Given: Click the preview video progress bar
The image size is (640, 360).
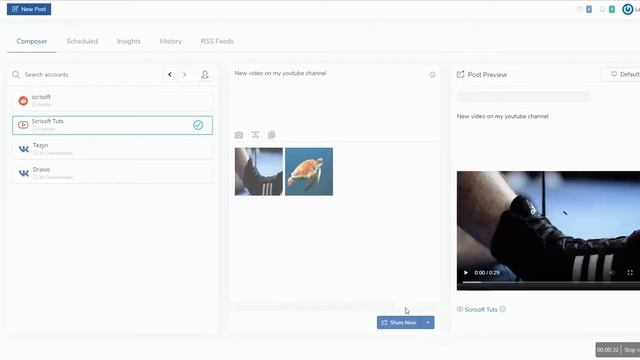Looking at the screenshot, I should (551, 282).
